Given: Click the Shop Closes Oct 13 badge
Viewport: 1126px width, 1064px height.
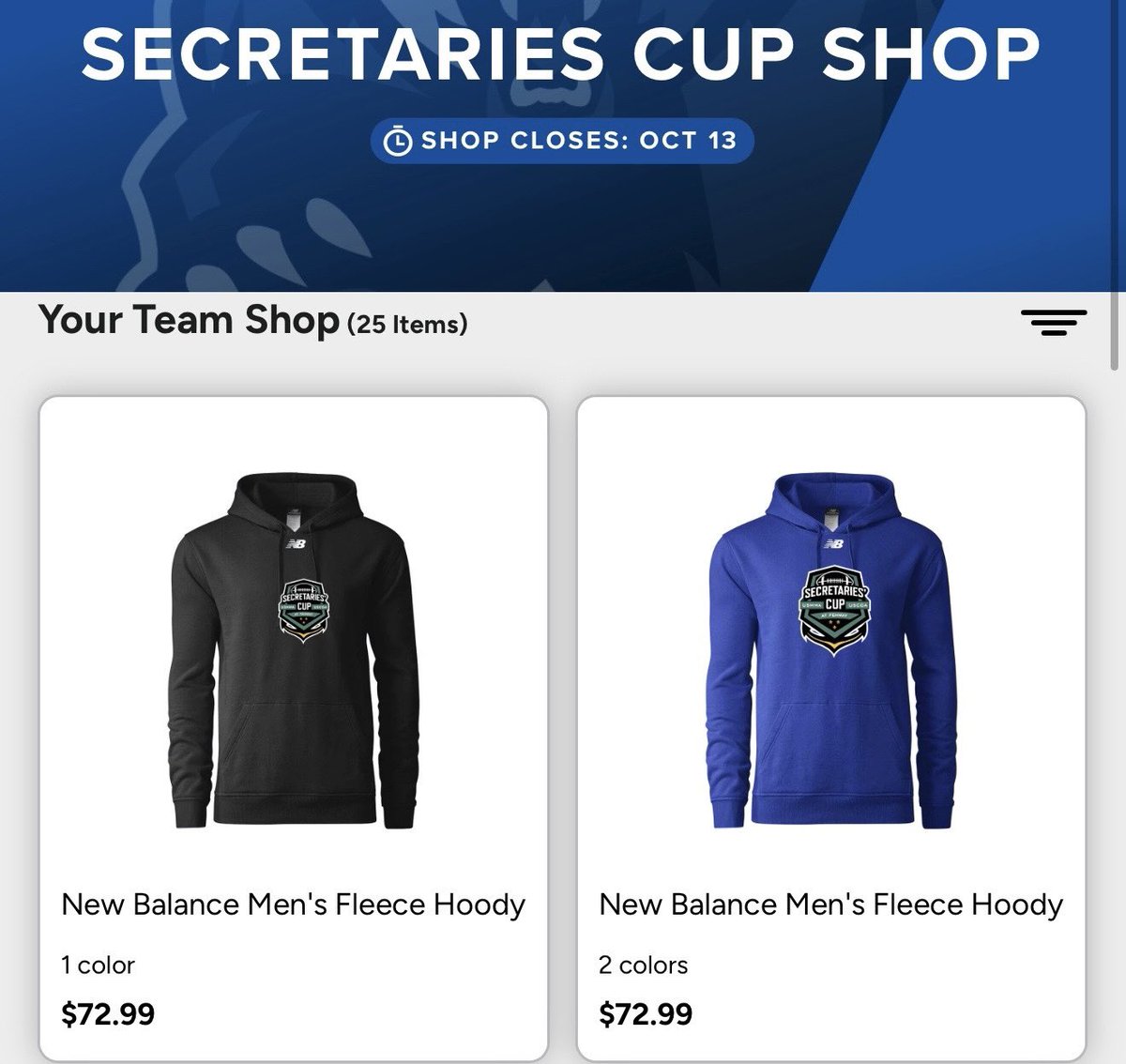Looking at the screenshot, I should 561,141.
